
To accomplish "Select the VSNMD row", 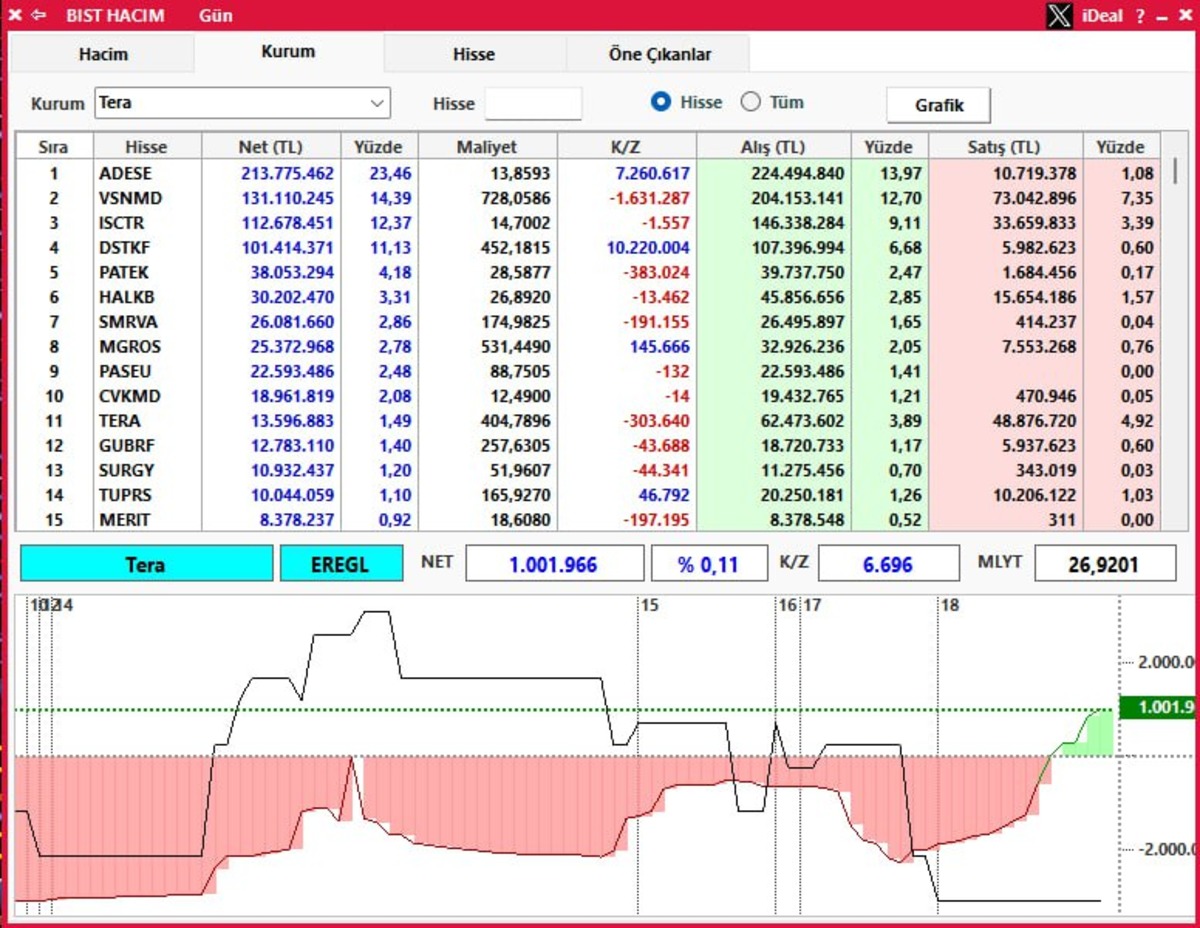I will pos(588,198).
